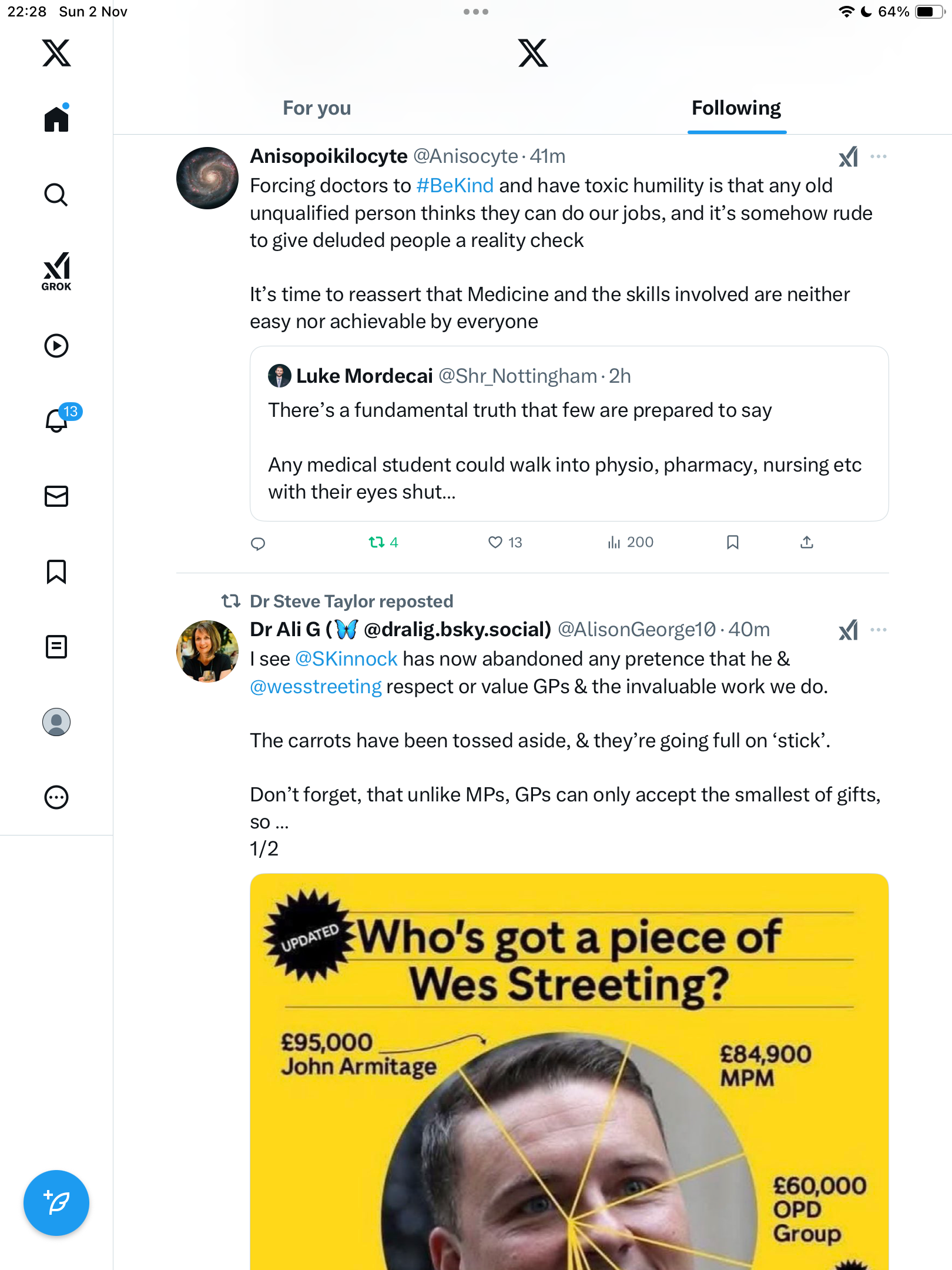The image size is (952, 1270).
Task: Open notifications with 13 badge
Action: [58, 420]
